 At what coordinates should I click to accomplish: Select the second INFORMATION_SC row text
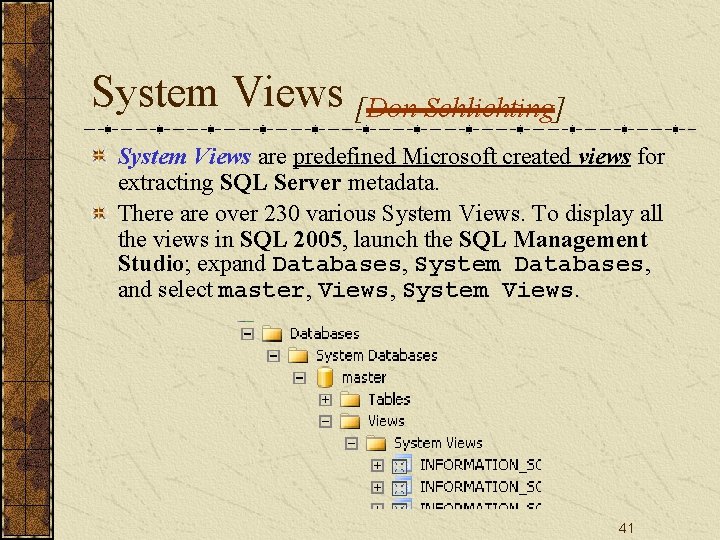pyautogui.click(x=480, y=487)
